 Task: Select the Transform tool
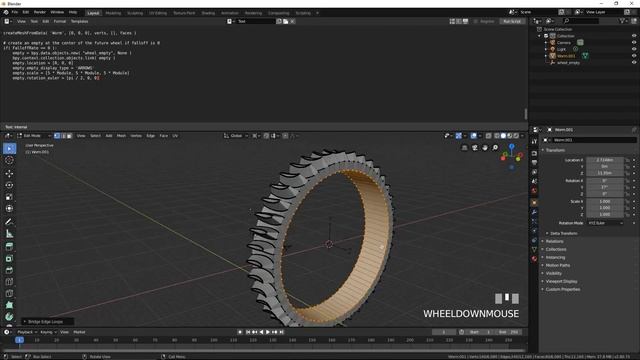[x=9, y=209]
